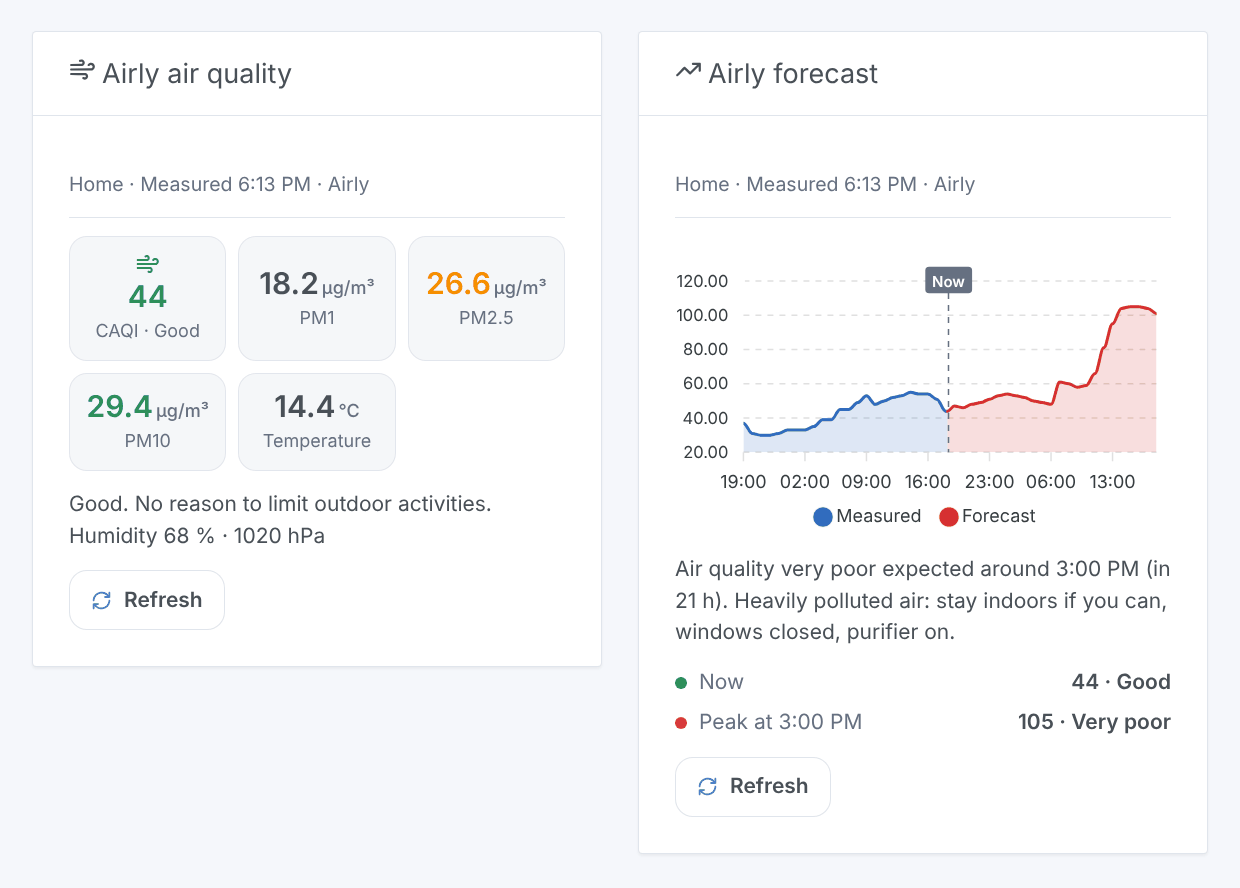Click the 13:00 x-axis label
This screenshot has width=1240, height=888.
click(x=1112, y=482)
